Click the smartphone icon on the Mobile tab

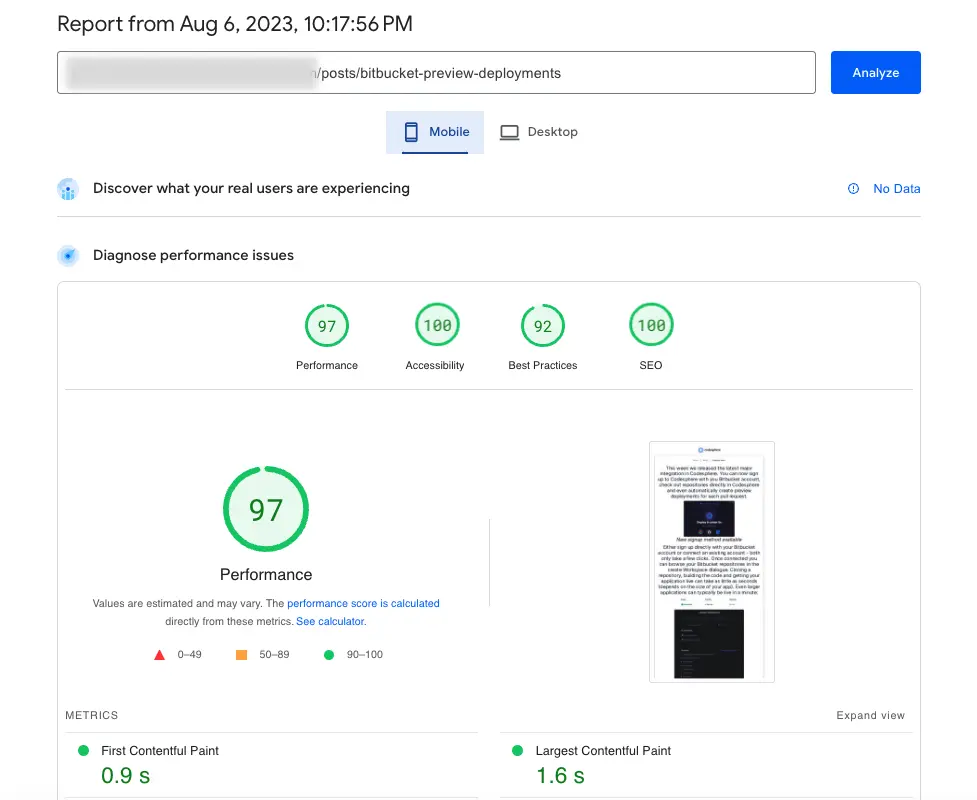[410, 131]
